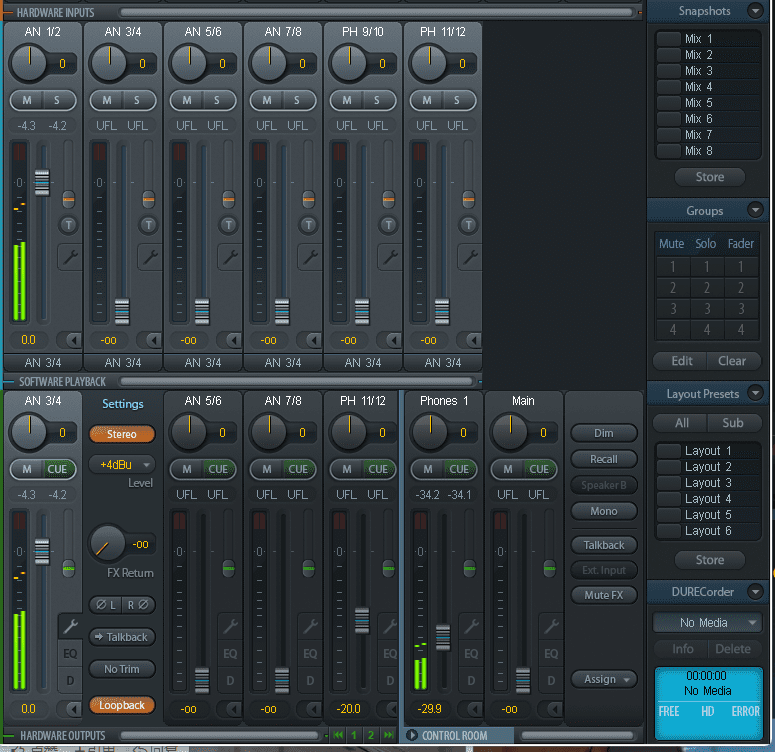Jump to last page of hardware outputs

[389, 735]
